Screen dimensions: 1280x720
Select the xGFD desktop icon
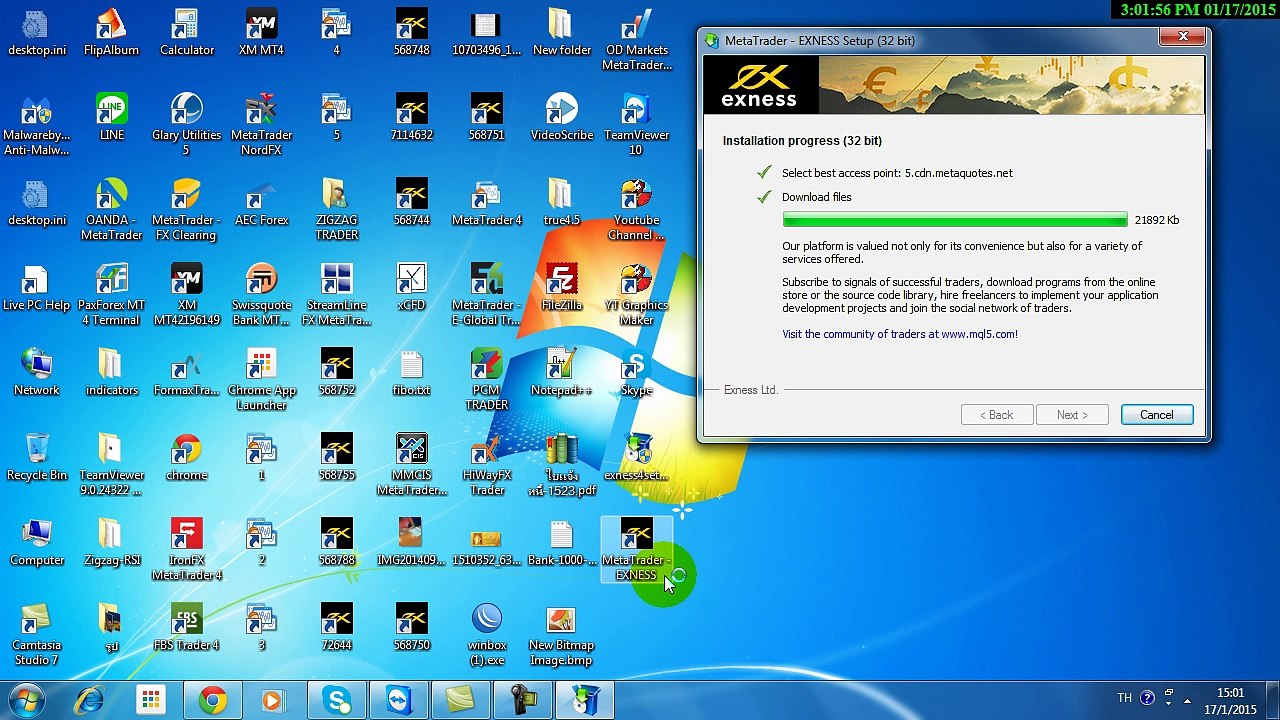point(411,287)
